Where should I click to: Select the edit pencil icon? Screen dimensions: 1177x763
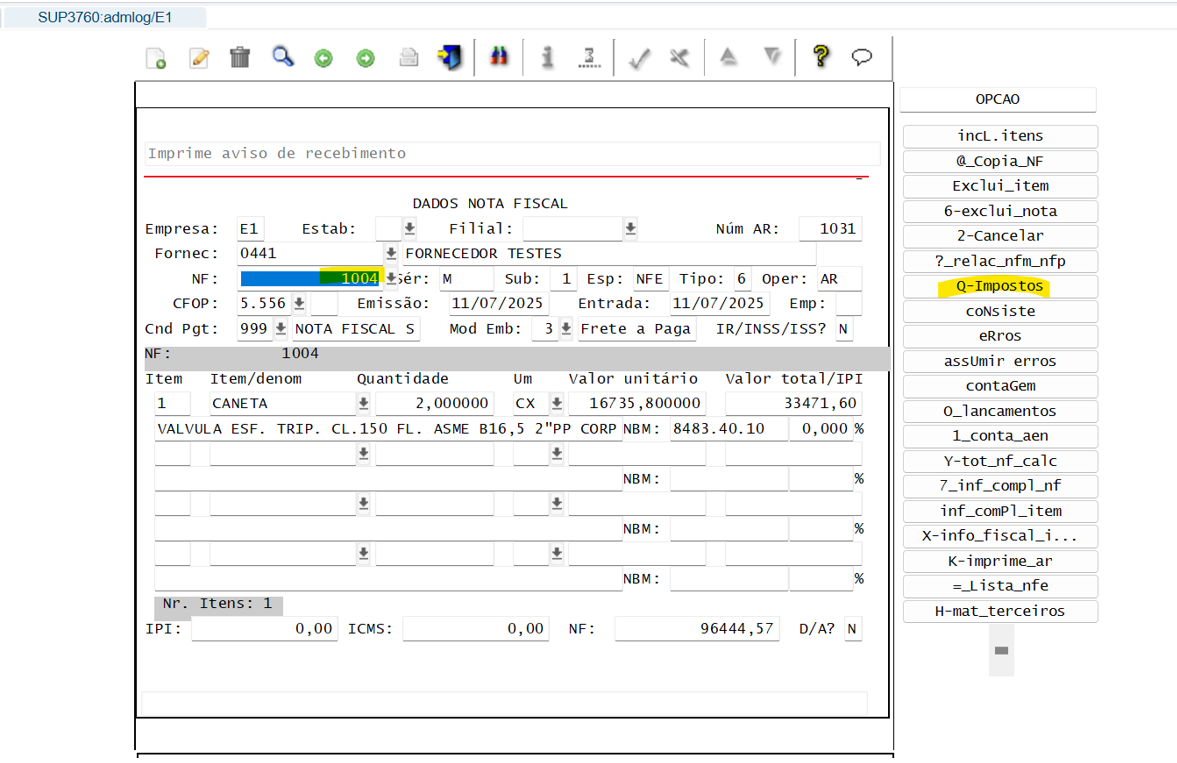pyautogui.click(x=198, y=57)
